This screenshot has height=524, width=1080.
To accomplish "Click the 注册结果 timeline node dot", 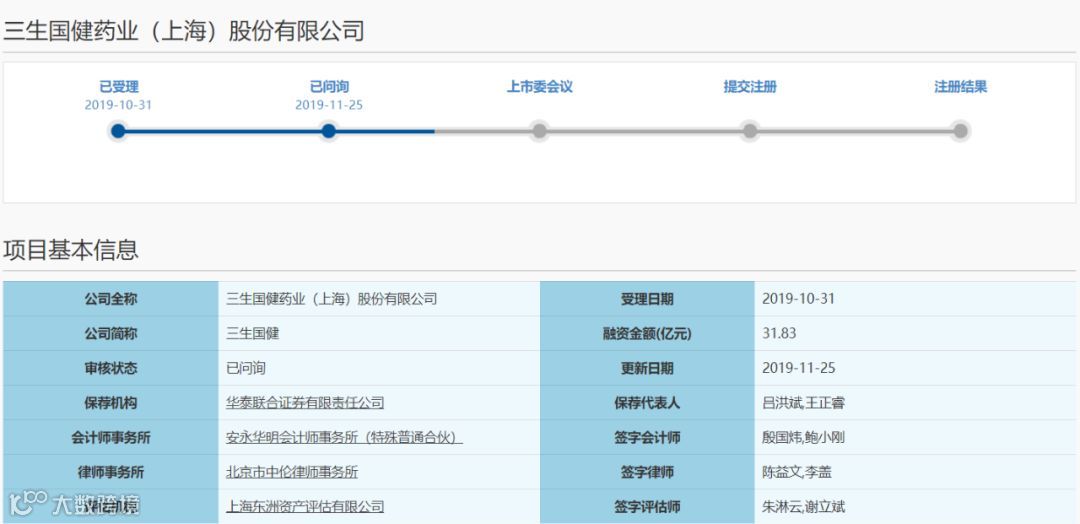I will (x=960, y=131).
